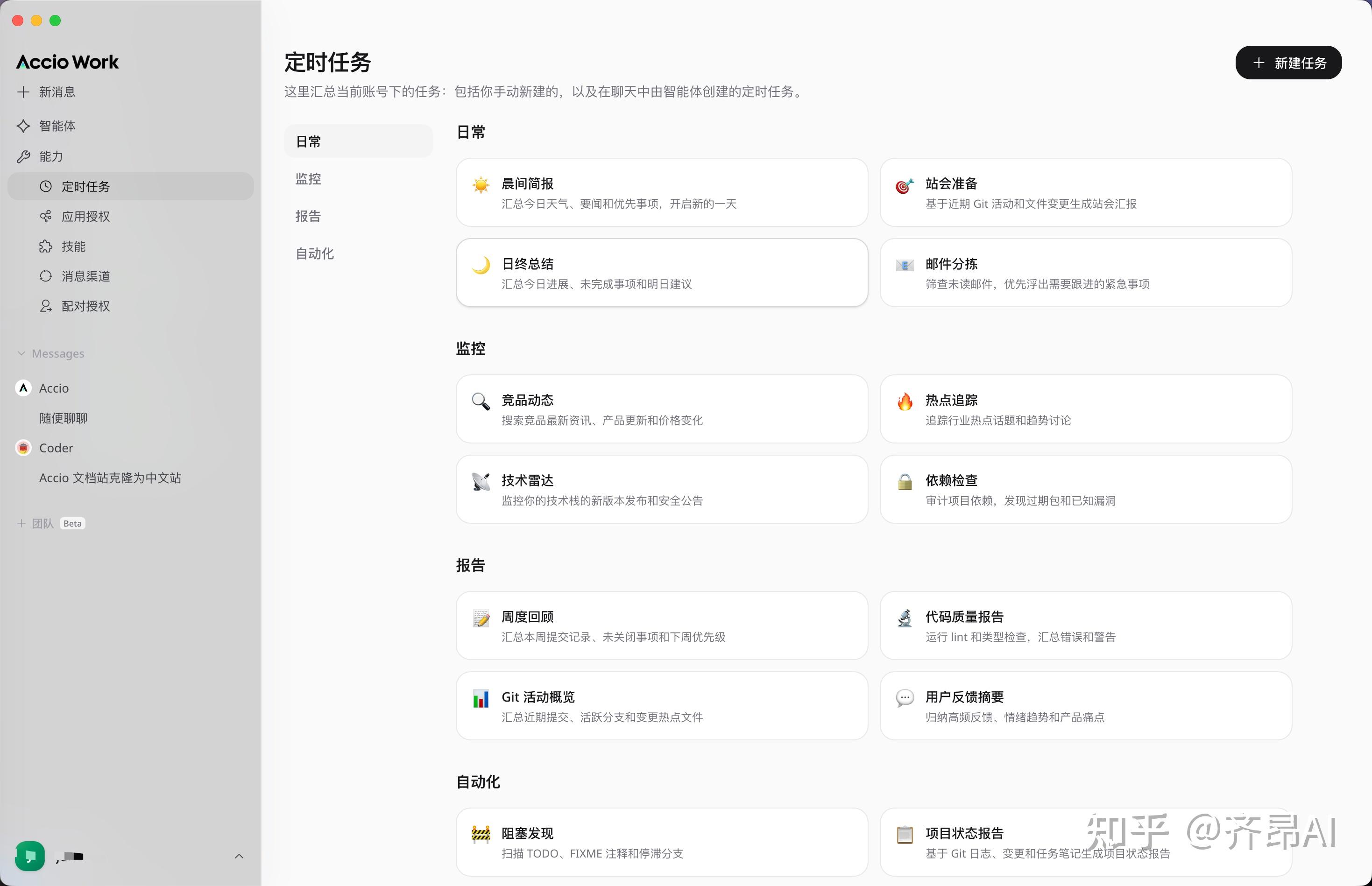This screenshot has height=886, width=1372.
Task: Select the 项目状态报告 template title
Action: (964, 833)
